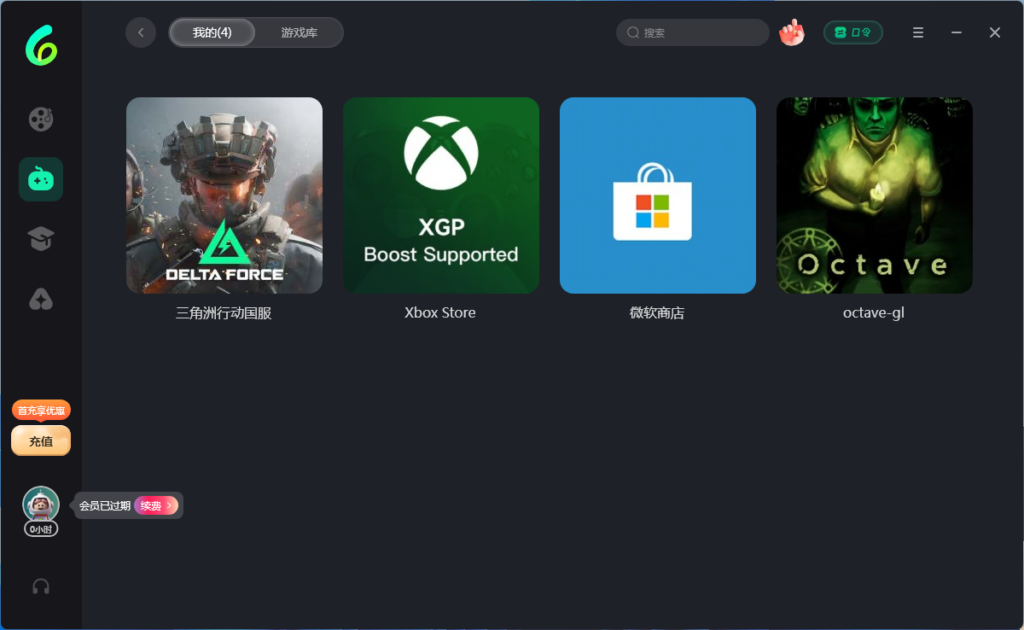The height and width of the screenshot is (630, 1024).
Task: Click the green app logo in the sidebar
Action: (41, 45)
